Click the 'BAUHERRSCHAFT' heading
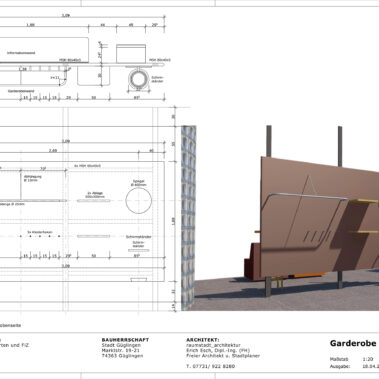The image size is (379, 379). (125, 340)
